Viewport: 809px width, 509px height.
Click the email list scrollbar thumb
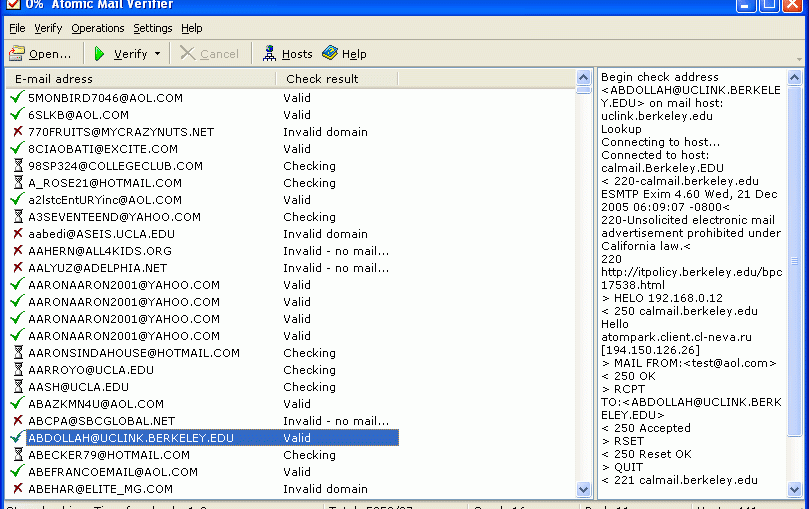pos(583,90)
